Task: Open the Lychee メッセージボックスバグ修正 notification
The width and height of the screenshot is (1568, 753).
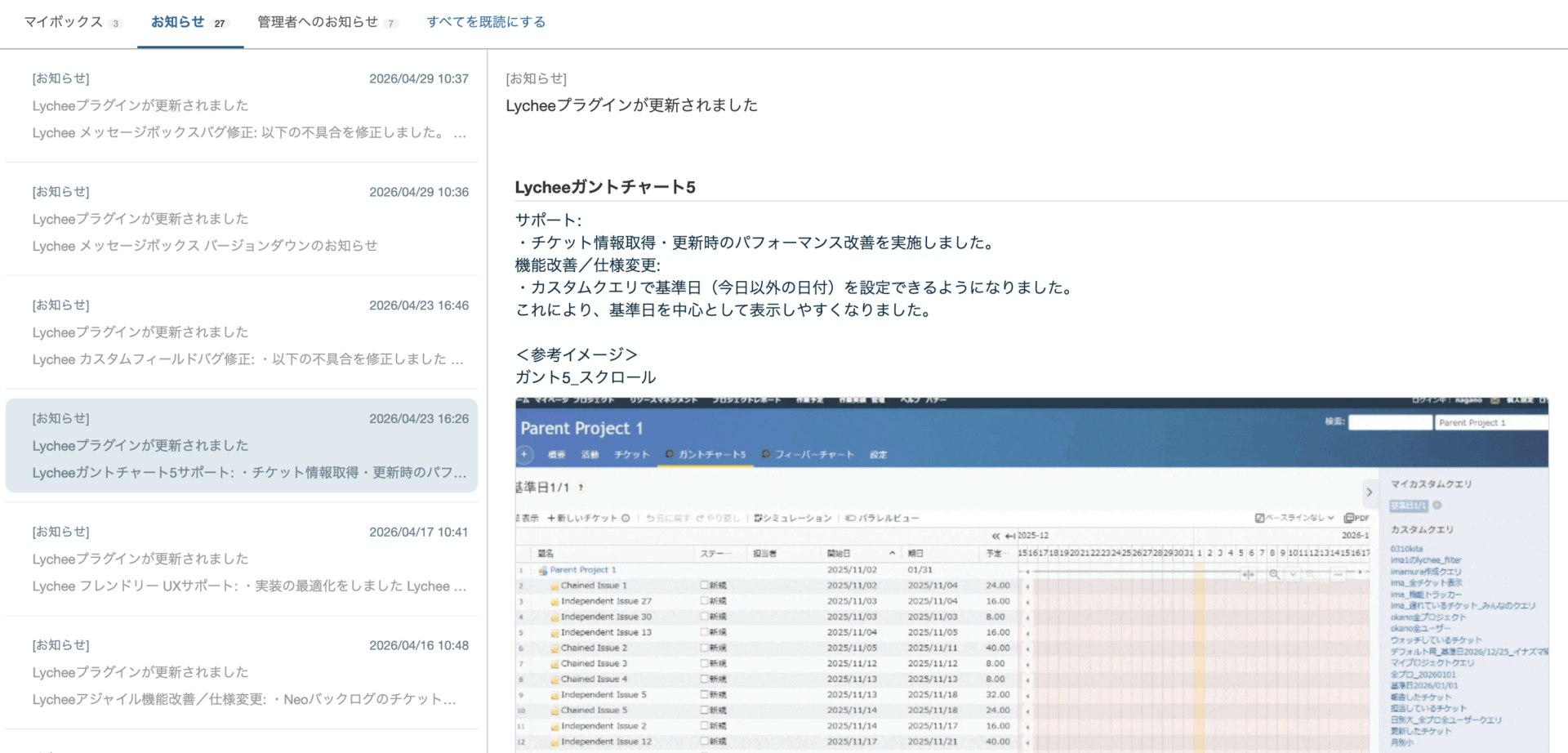Action: click(x=242, y=105)
